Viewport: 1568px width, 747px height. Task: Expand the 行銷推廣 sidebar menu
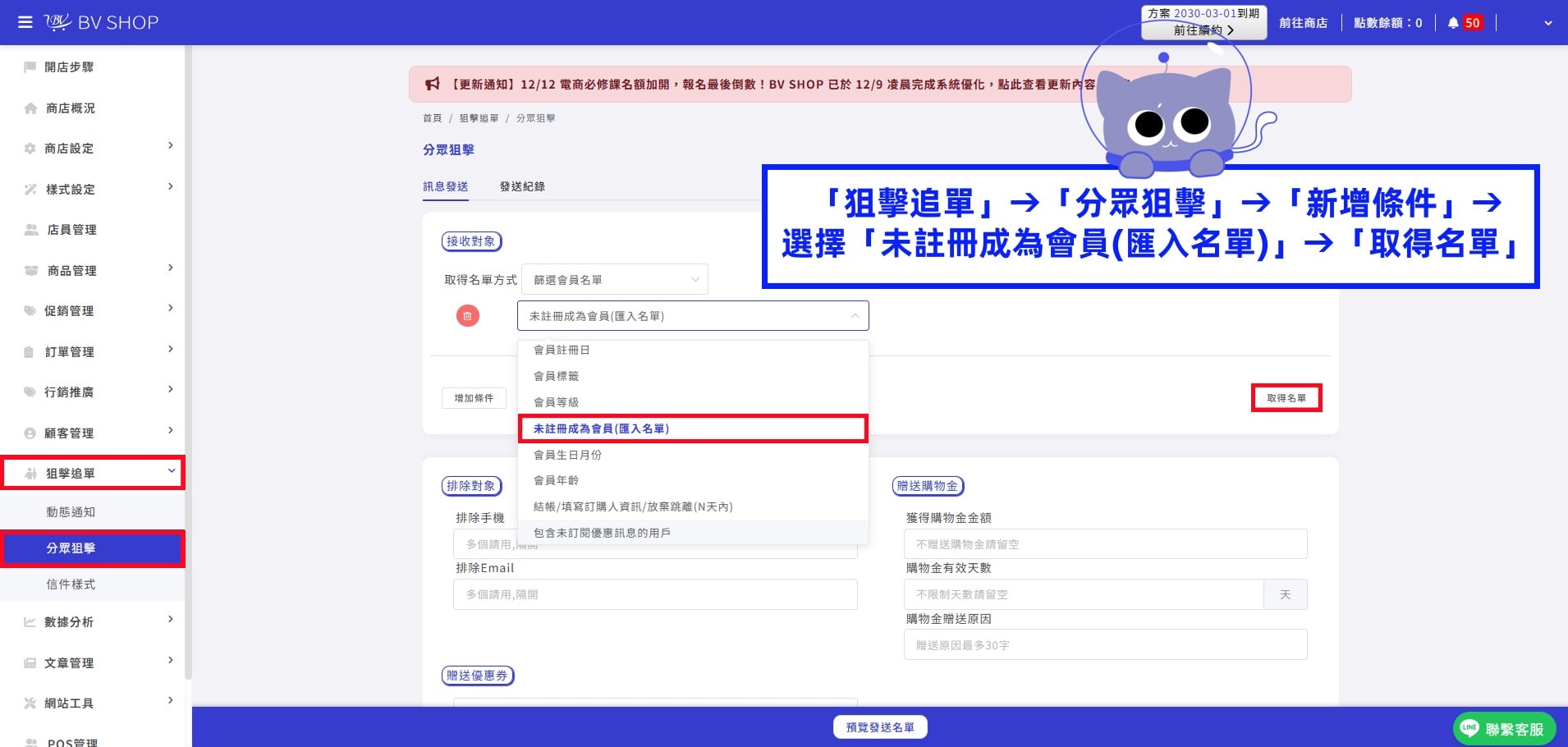pos(171,390)
